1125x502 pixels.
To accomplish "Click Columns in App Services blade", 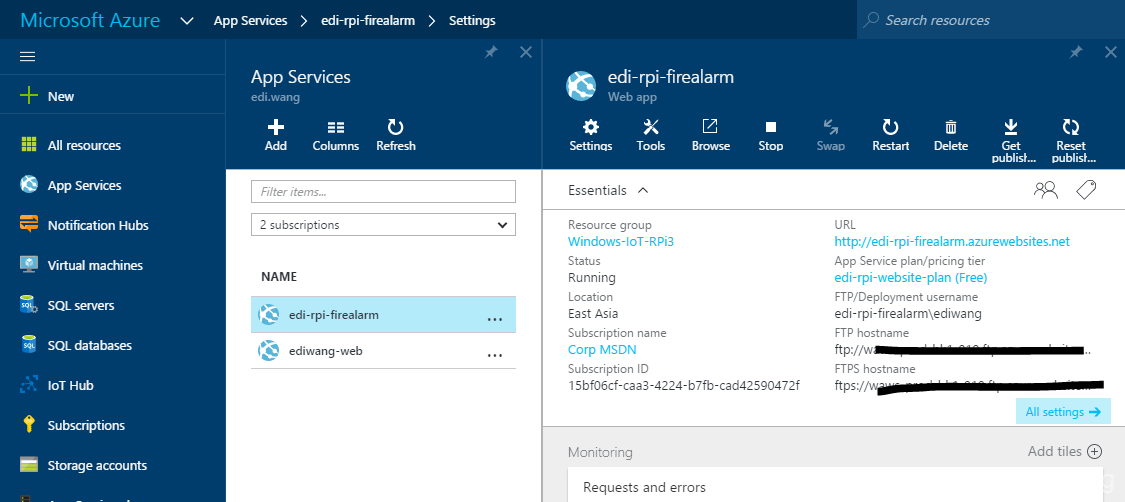I will point(336,136).
